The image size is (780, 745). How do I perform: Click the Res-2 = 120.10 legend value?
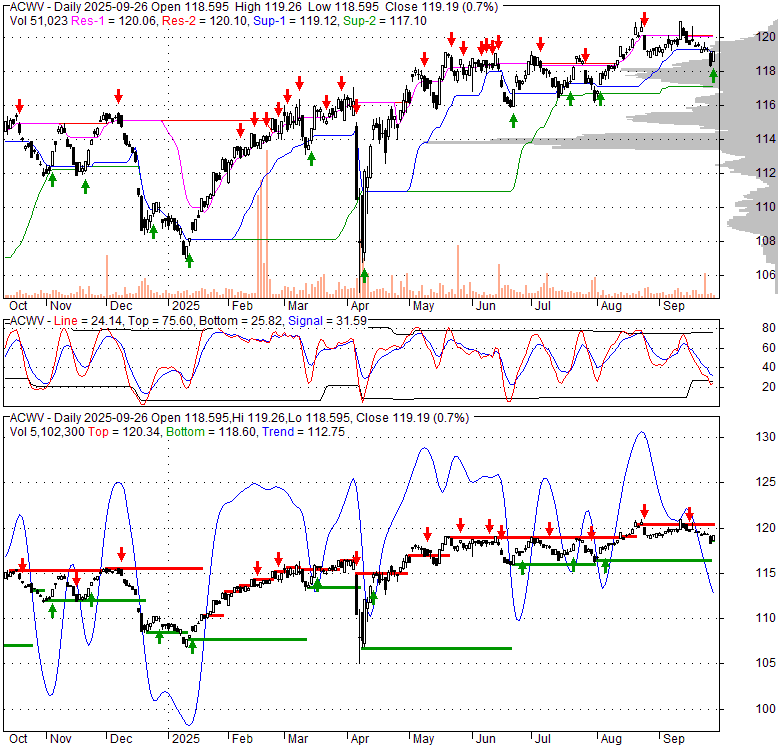coord(205,21)
